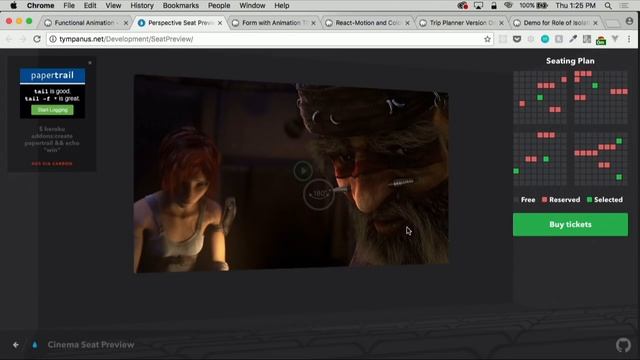Close the Functional Animation tab
Image resolution: width=640 pixels, height=360 pixels.
(x=126, y=23)
